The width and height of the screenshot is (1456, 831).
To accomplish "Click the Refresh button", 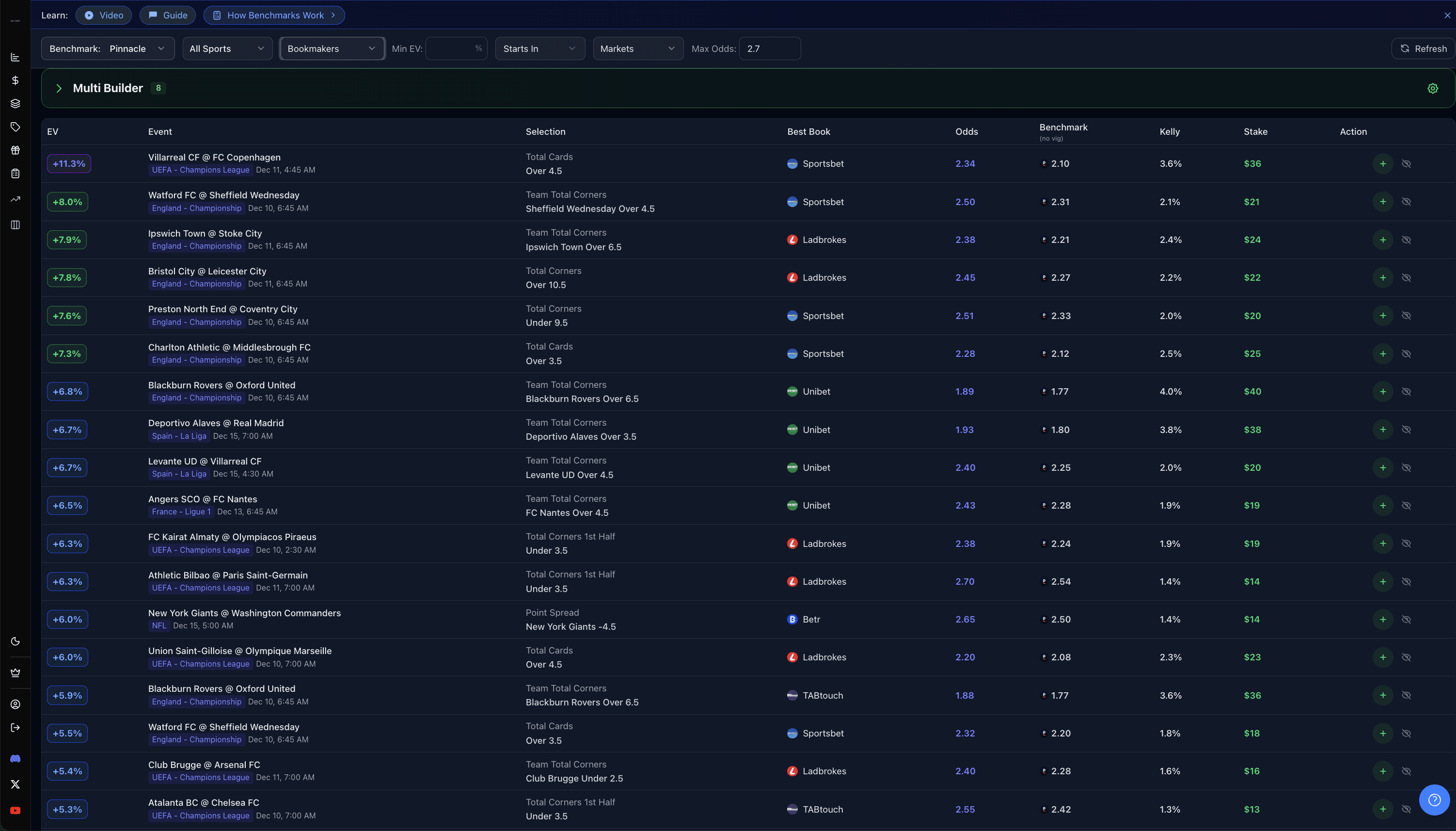I will (x=1423, y=48).
